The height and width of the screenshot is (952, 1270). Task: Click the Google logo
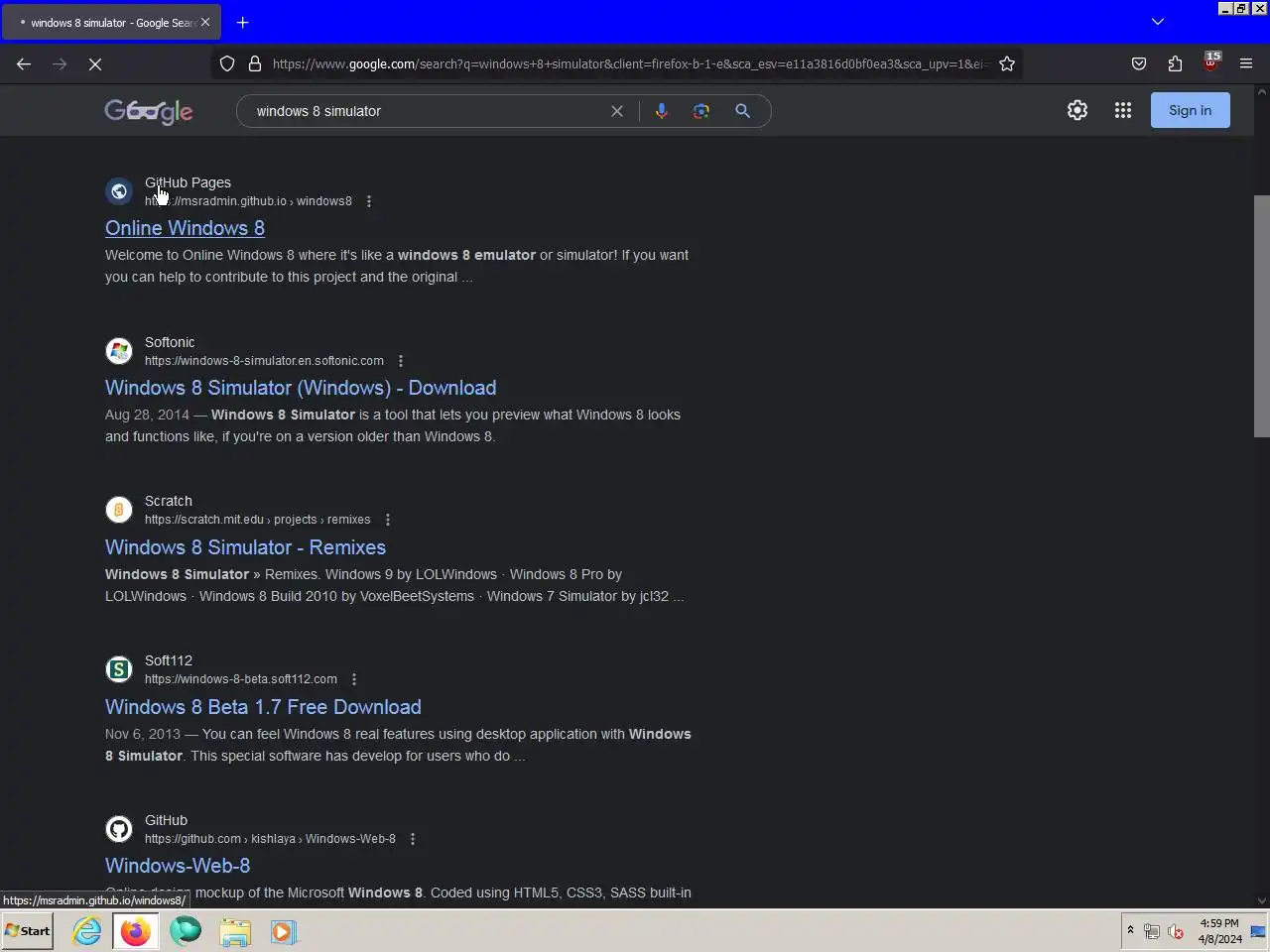[149, 111]
